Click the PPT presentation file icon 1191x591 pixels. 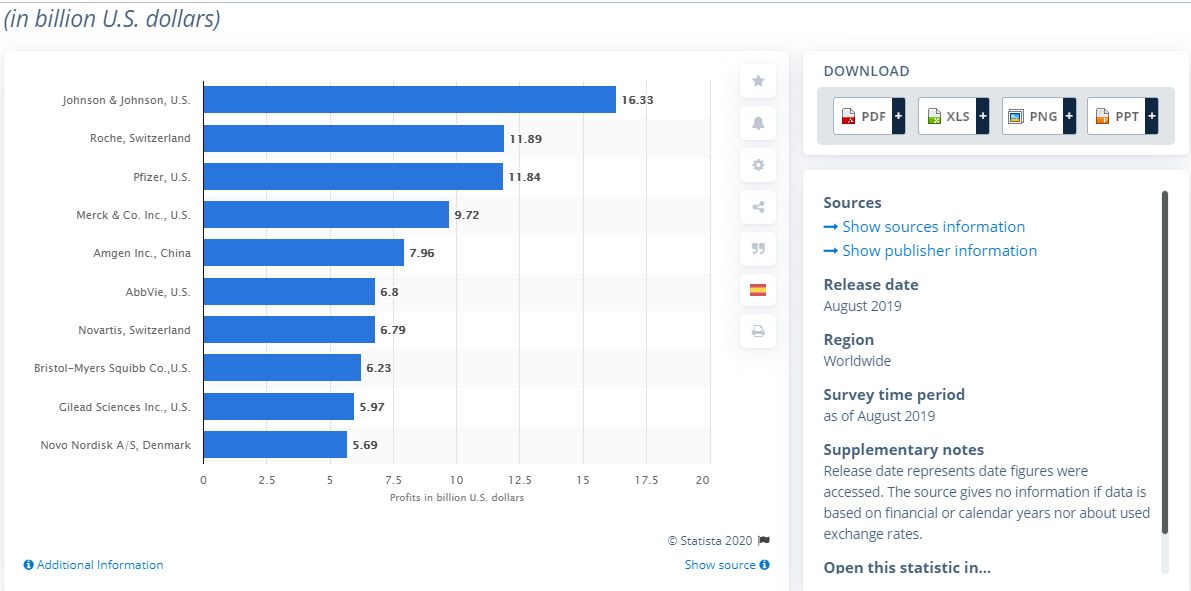click(x=1102, y=116)
